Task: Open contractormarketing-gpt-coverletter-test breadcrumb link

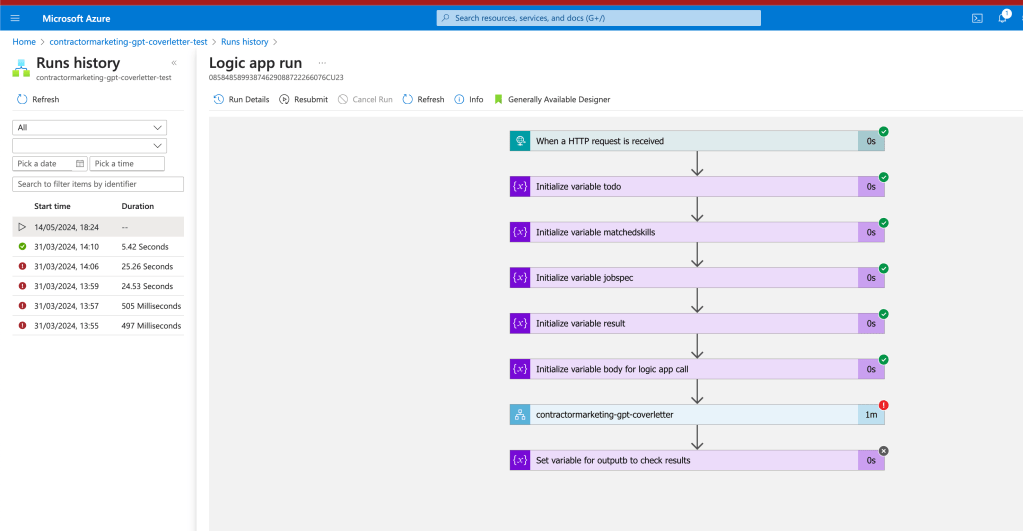Action: 129,42
